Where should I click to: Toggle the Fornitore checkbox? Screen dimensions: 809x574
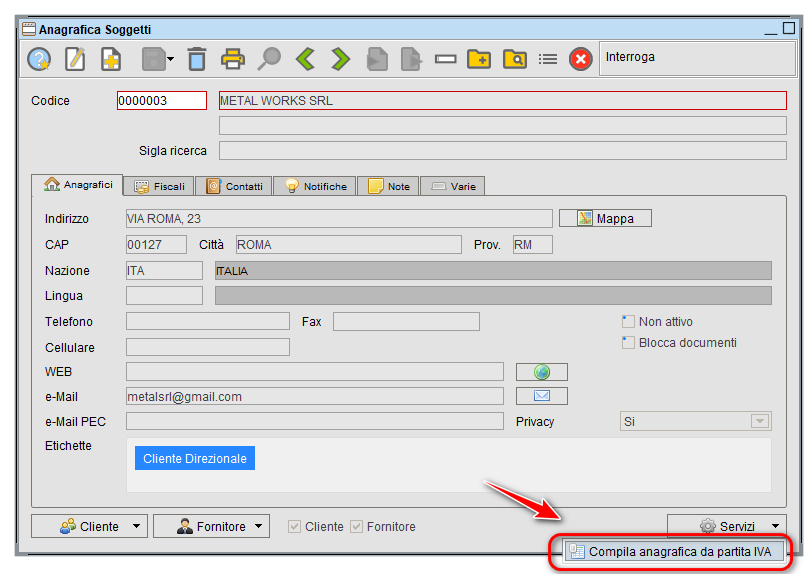(x=356, y=527)
